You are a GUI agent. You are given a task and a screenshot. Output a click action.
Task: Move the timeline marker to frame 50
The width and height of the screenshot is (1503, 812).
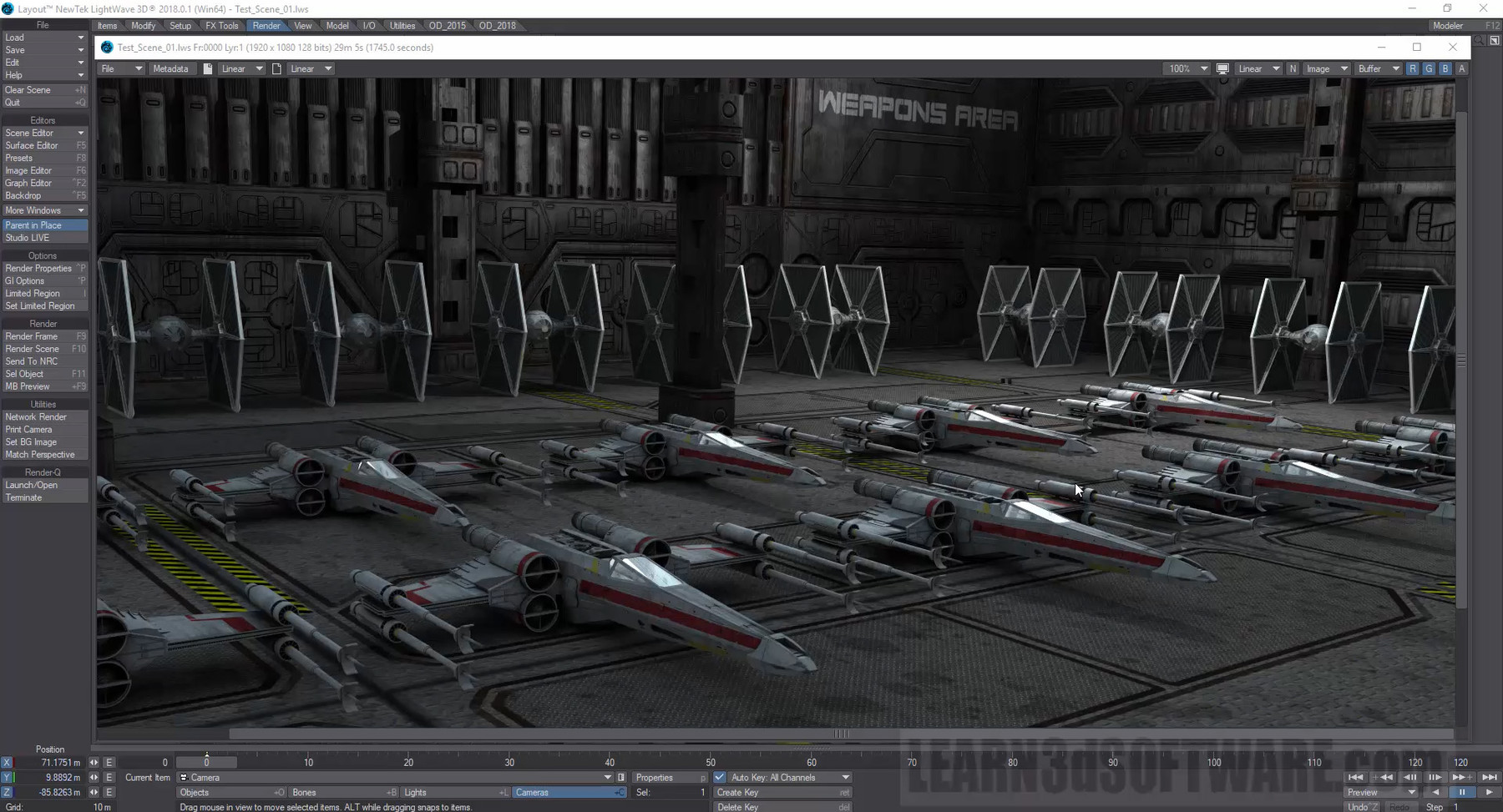(710, 762)
